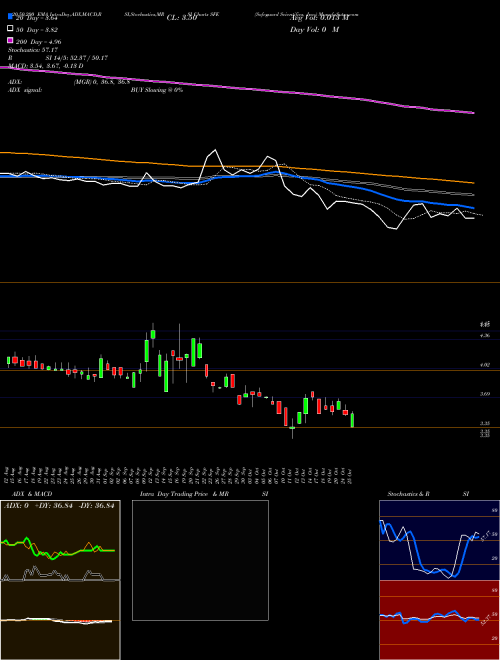The image size is (500, 660).
Task: Click the 'CL: 3.50' closing price label
Action: click(x=182, y=18)
